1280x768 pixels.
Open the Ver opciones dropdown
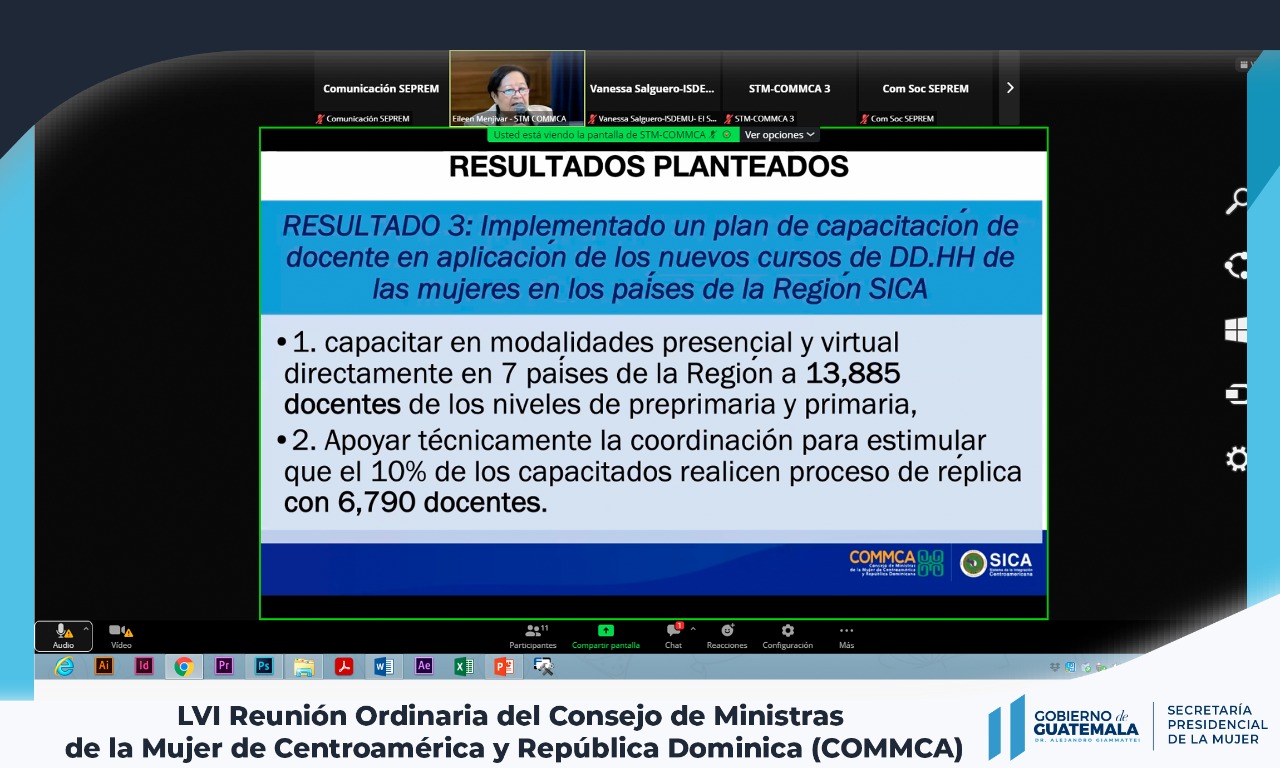point(779,134)
